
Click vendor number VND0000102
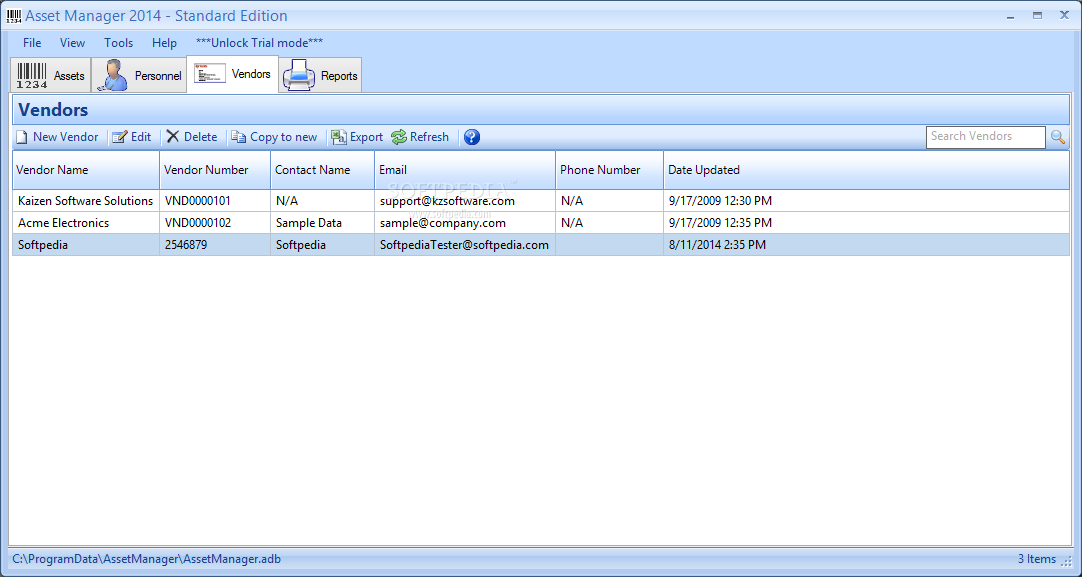[x=198, y=223]
